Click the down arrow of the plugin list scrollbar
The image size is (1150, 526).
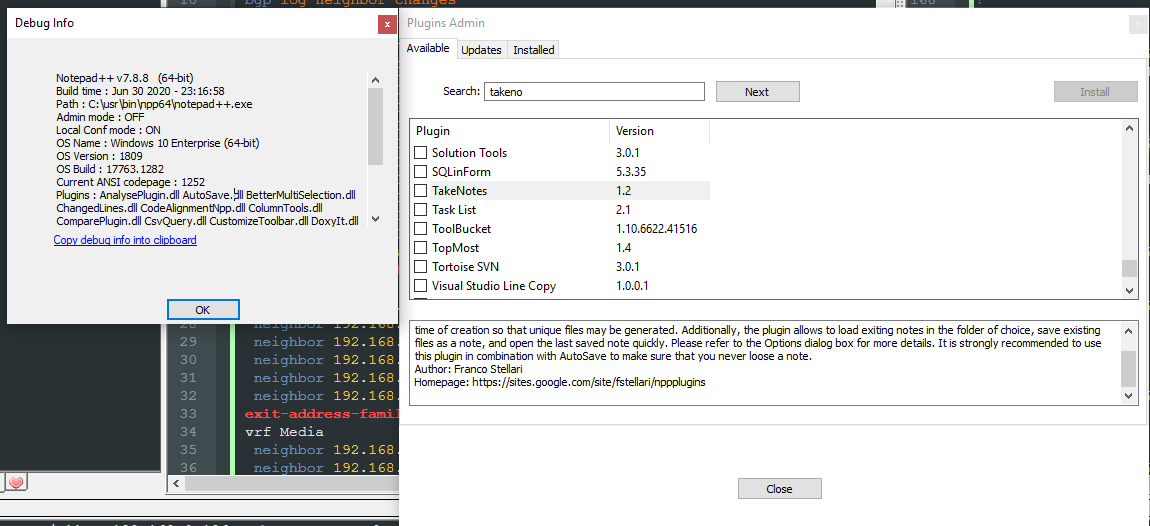(x=1129, y=291)
